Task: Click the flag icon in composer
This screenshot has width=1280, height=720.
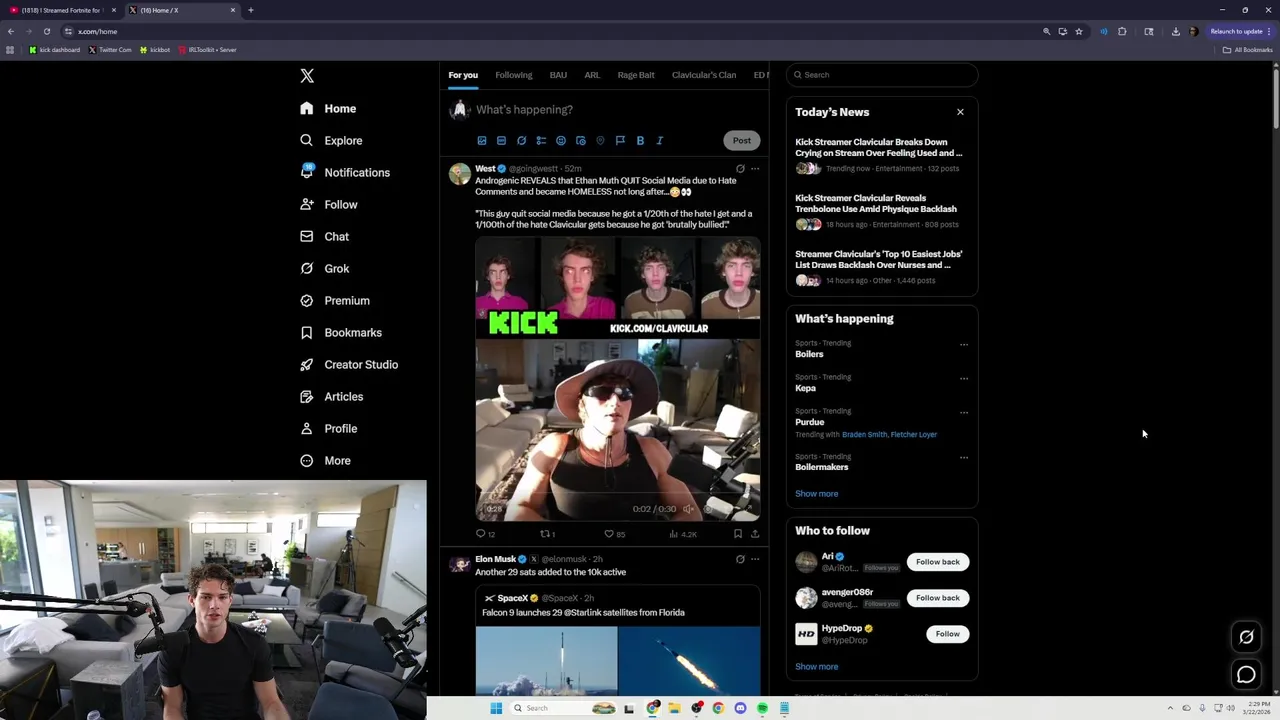Action: [x=620, y=141]
